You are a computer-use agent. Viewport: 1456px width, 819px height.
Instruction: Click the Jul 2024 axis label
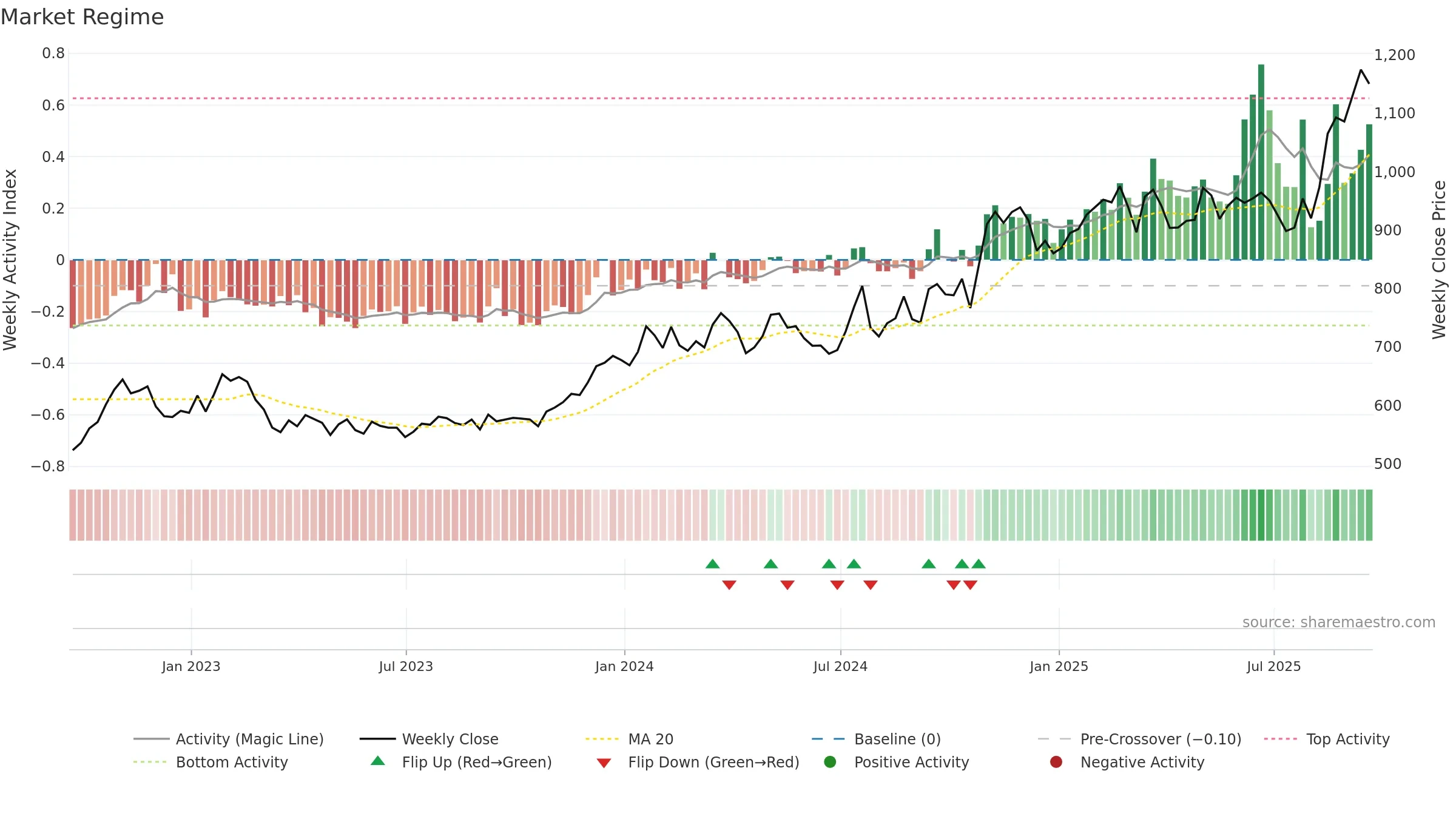(x=840, y=666)
